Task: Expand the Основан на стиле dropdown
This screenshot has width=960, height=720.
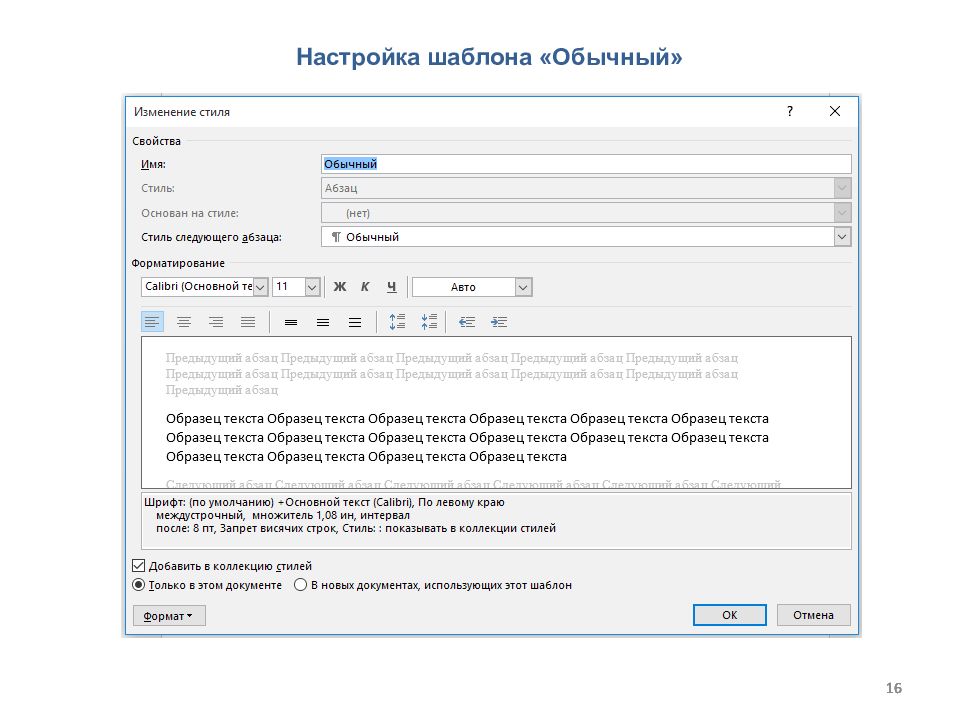Action: [842, 213]
